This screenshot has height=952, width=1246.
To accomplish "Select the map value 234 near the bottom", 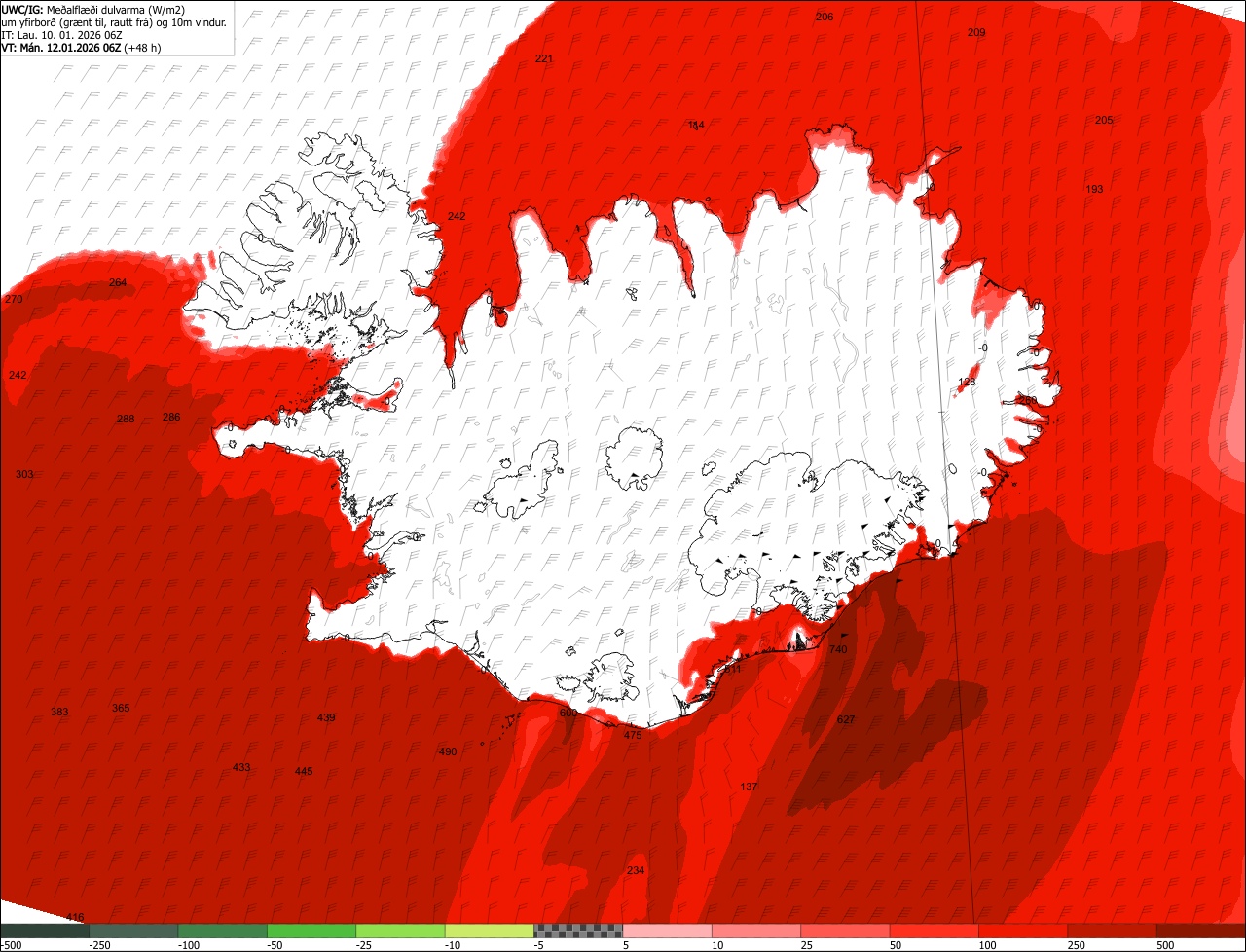I will tap(636, 870).
